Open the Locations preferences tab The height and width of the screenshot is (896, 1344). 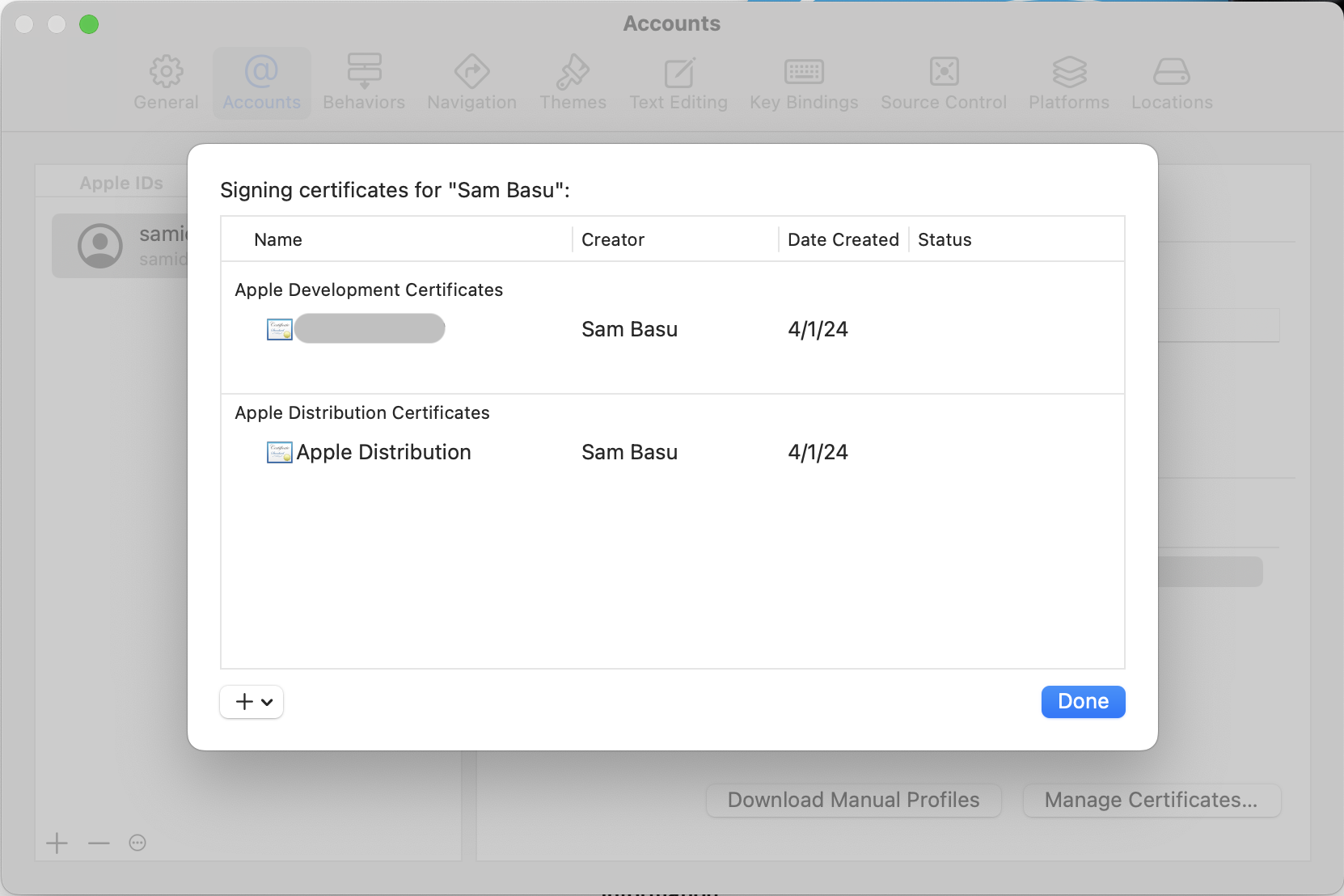tap(1172, 83)
